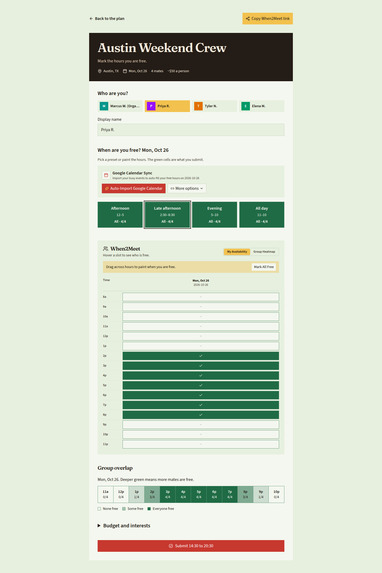This screenshot has height=573, width=382.
Task: Select Tyler N. as your identity
Action: click(215, 106)
